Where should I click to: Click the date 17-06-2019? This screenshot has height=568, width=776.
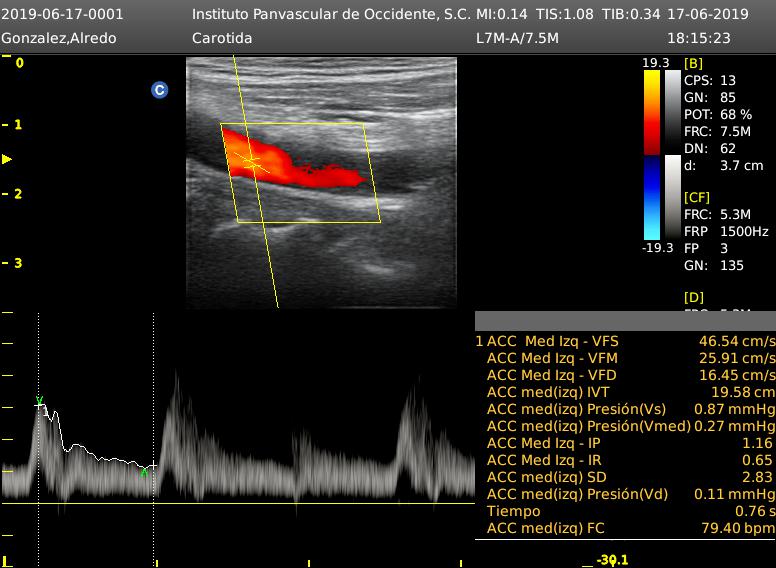708,14
